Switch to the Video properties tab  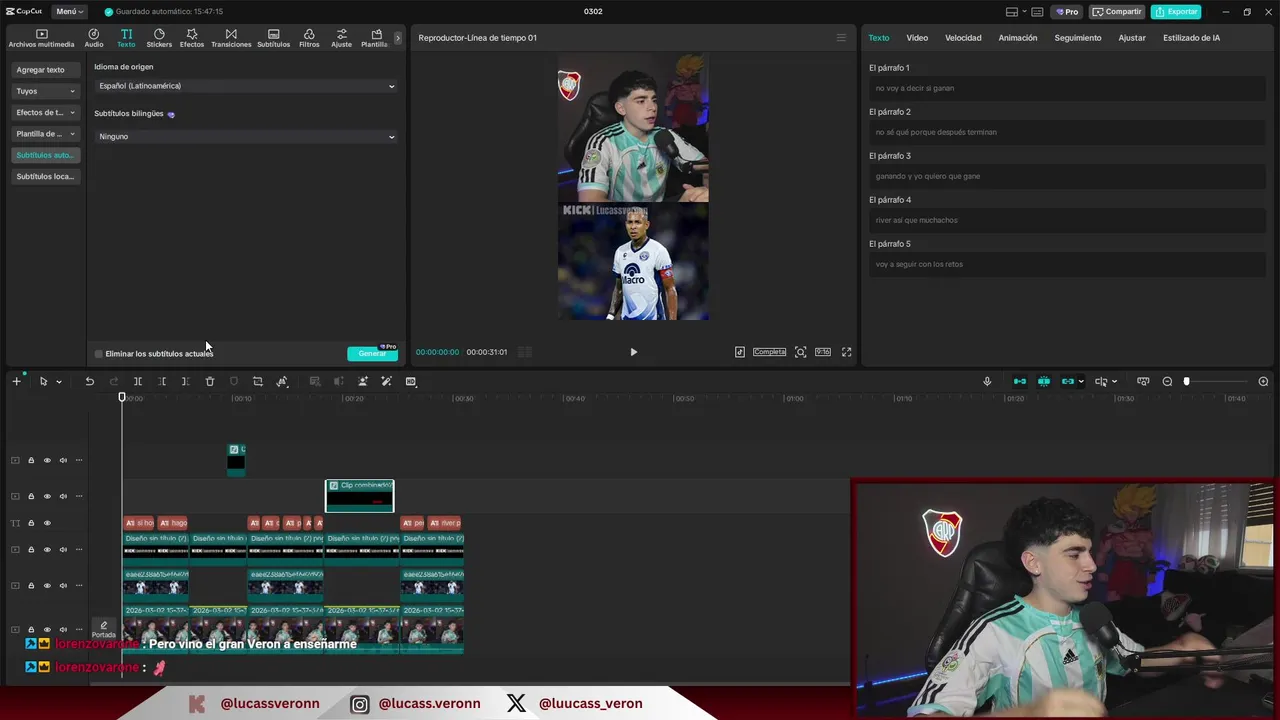point(917,38)
